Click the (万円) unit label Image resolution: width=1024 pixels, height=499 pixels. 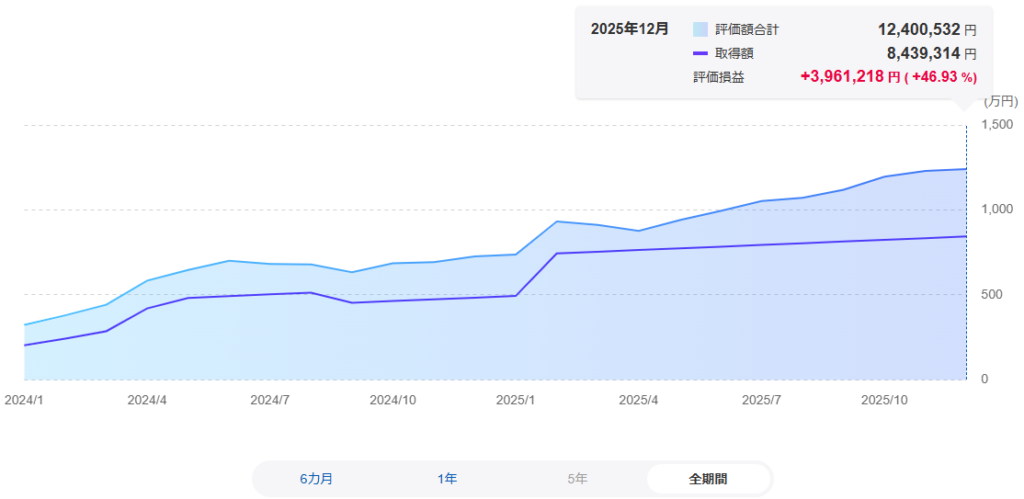1000,101
